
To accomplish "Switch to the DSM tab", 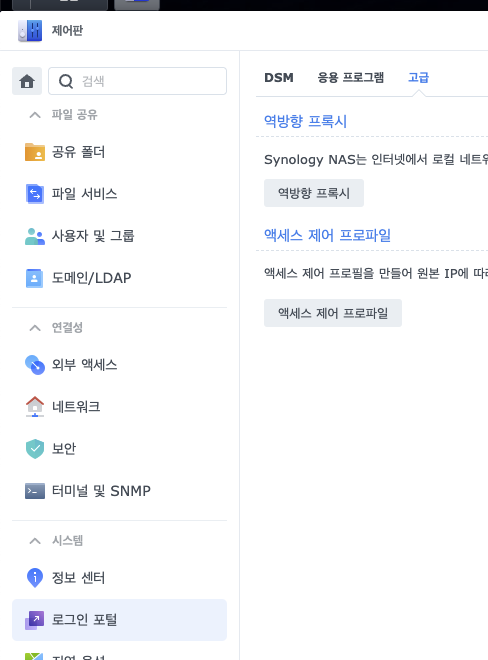I will [279, 78].
